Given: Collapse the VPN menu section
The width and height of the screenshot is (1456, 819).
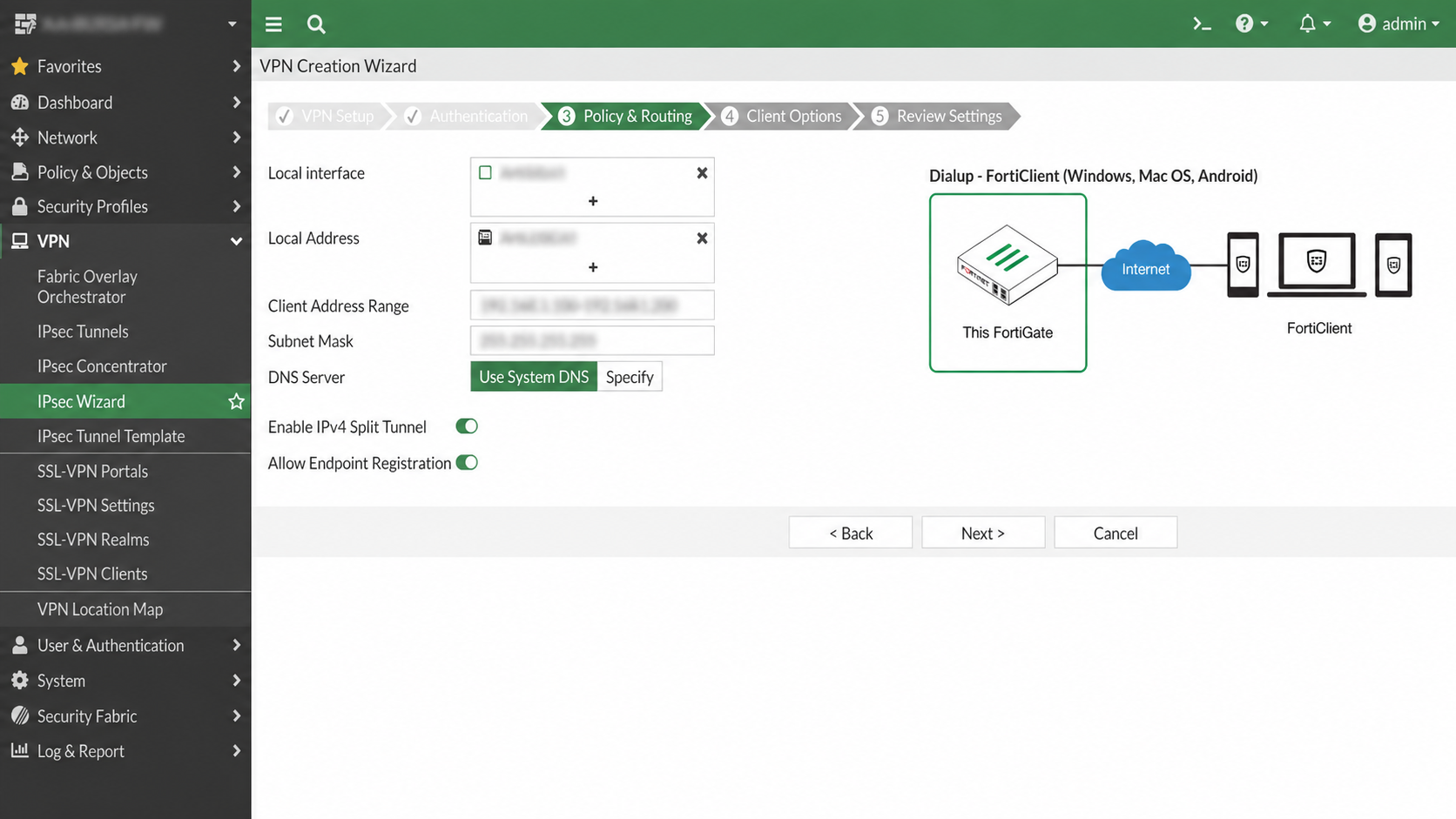Looking at the screenshot, I should pyautogui.click(x=125, y=241).
